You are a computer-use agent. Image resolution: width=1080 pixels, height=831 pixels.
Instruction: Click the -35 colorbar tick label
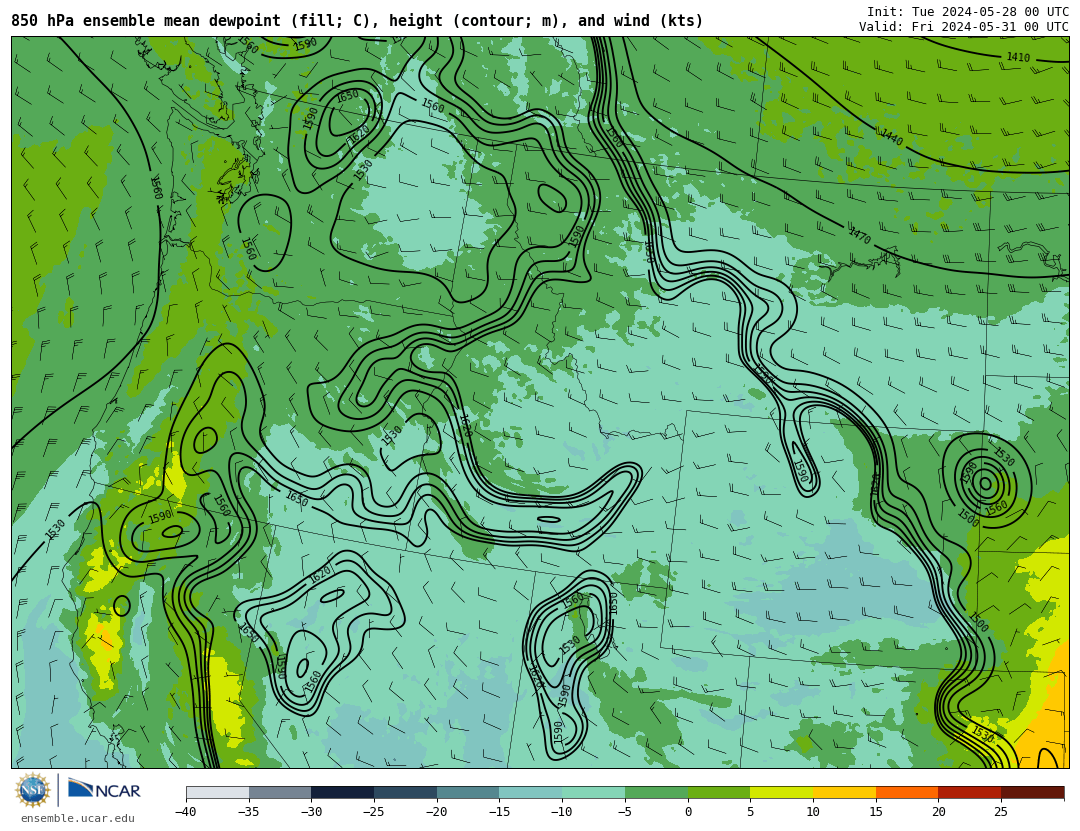pos(249,812)
